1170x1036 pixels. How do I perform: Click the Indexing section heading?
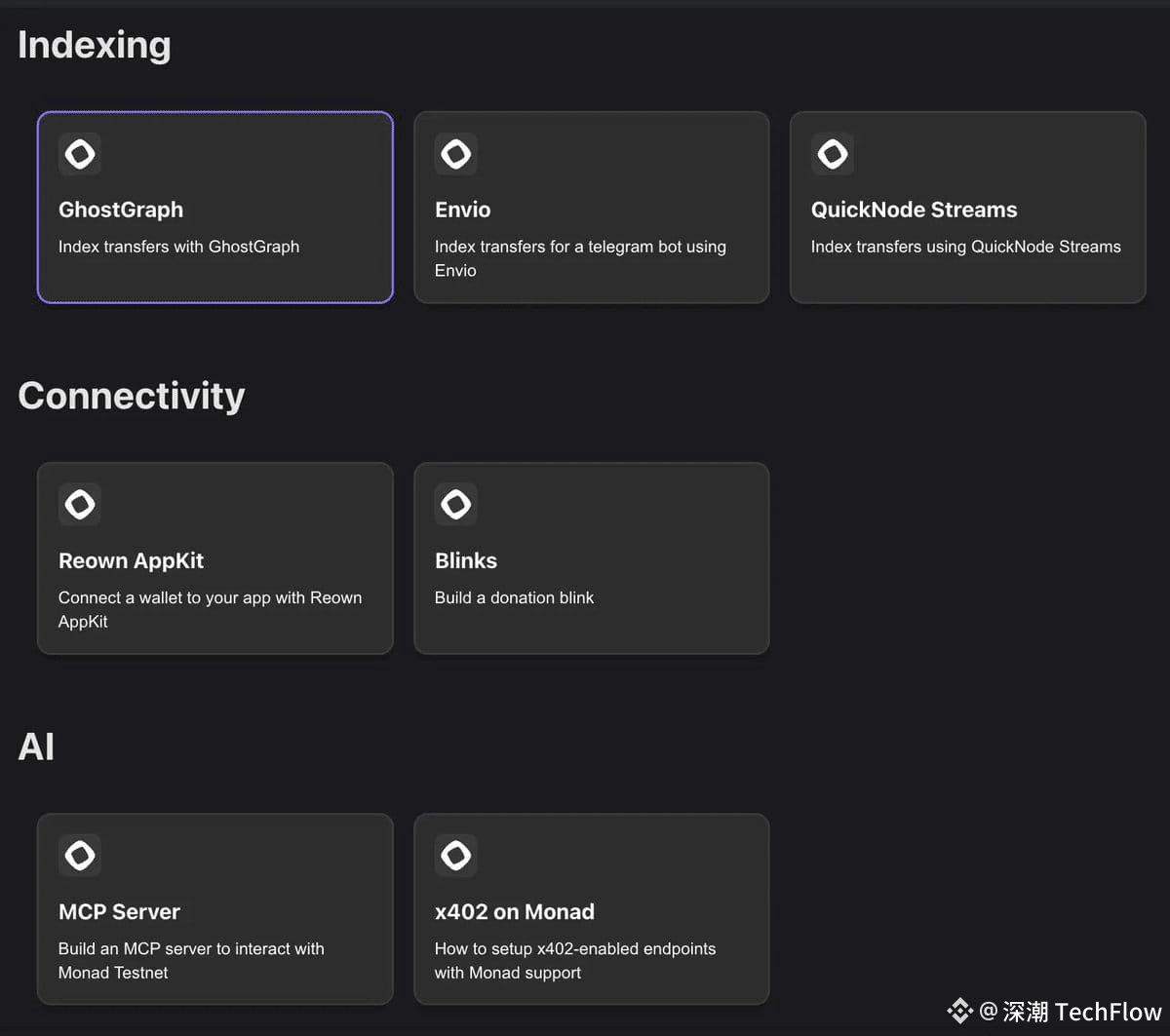coord(95,45)
